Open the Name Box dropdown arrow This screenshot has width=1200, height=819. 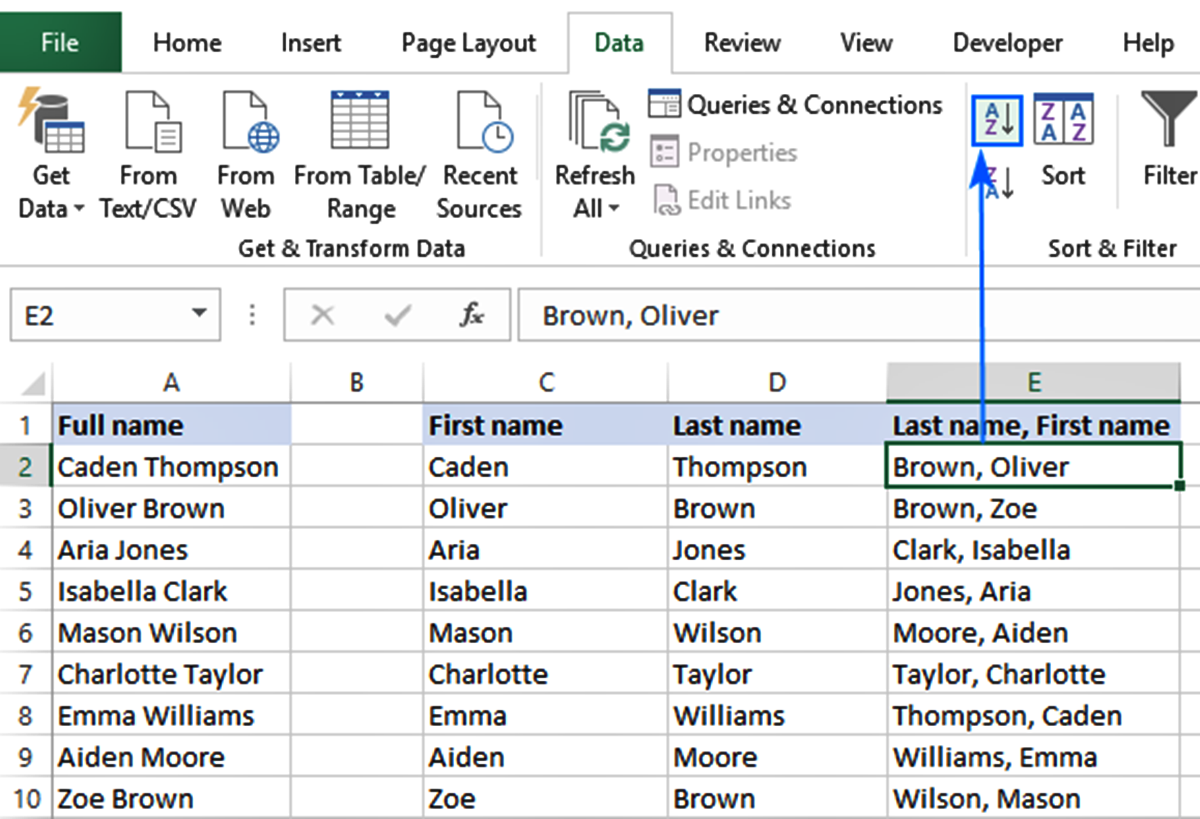click(x=198, y=316)
